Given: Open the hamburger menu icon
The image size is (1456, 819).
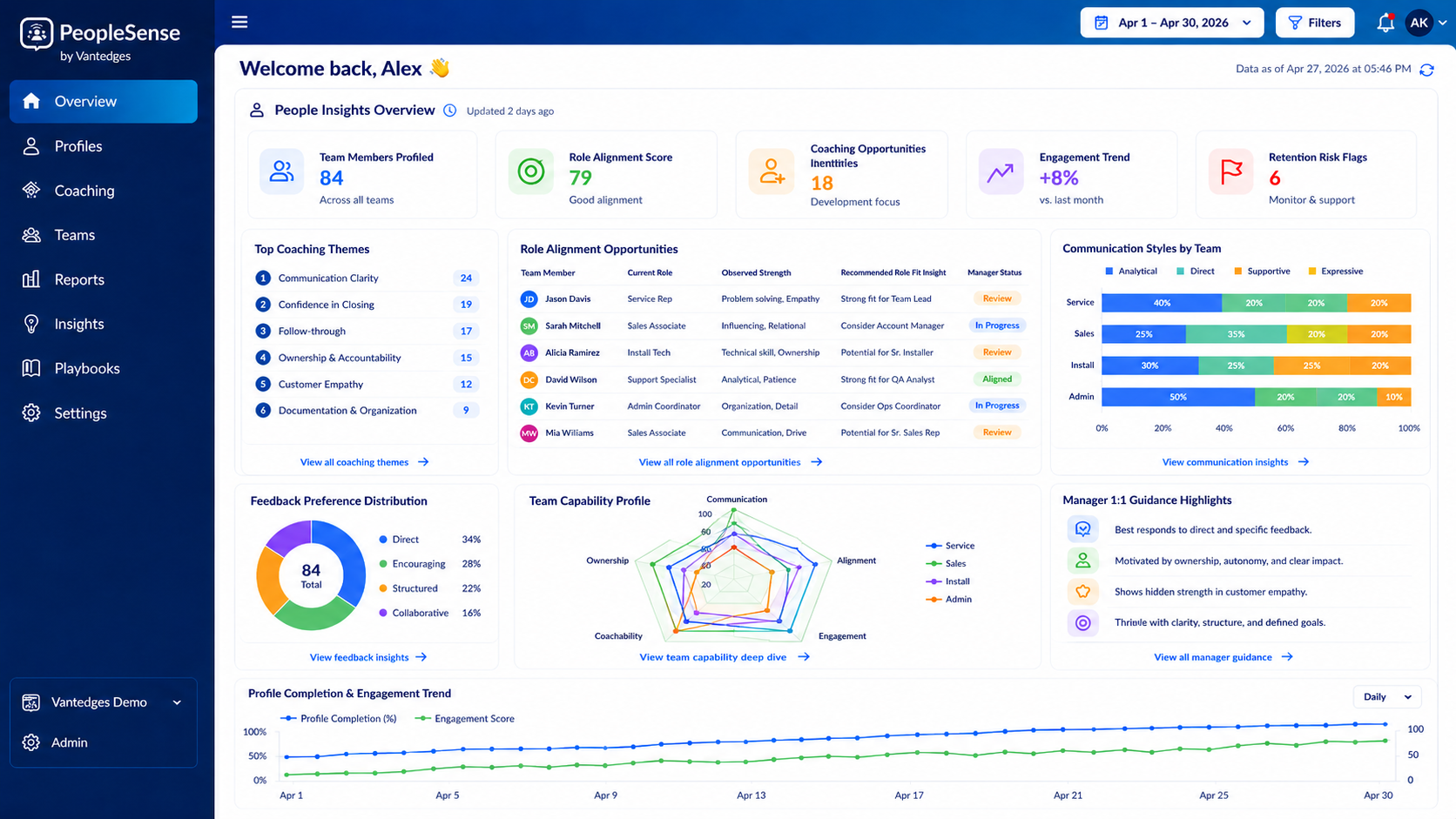Looking at the screenshot, I should pos(239,22).
